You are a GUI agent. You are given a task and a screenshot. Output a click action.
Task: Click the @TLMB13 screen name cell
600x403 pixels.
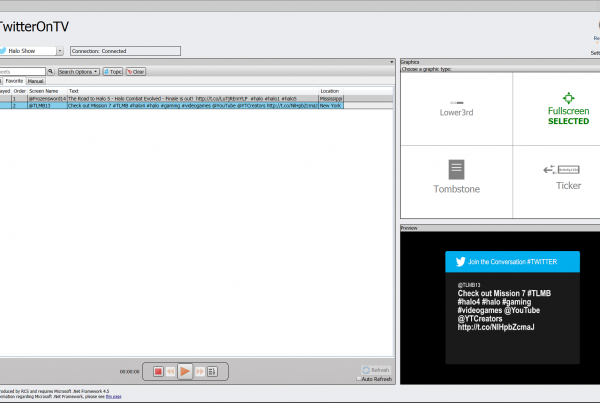pos(47,106)
